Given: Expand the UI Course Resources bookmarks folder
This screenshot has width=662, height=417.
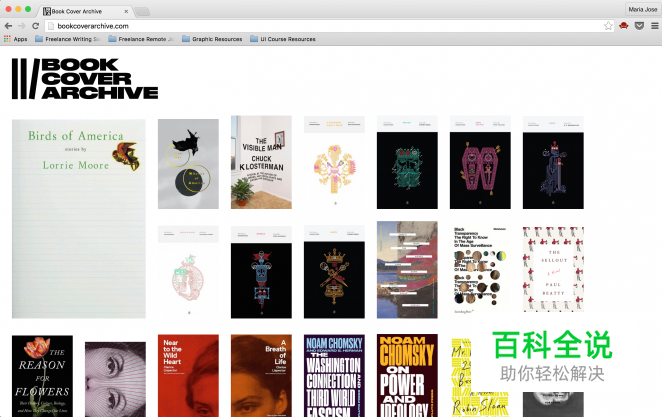Looking at the screenshot, I should click(282, 39).
